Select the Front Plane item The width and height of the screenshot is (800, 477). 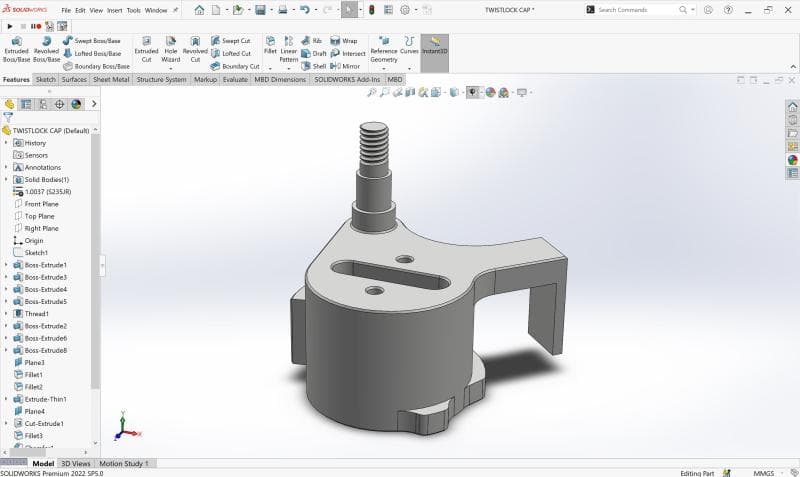[41, 204]
